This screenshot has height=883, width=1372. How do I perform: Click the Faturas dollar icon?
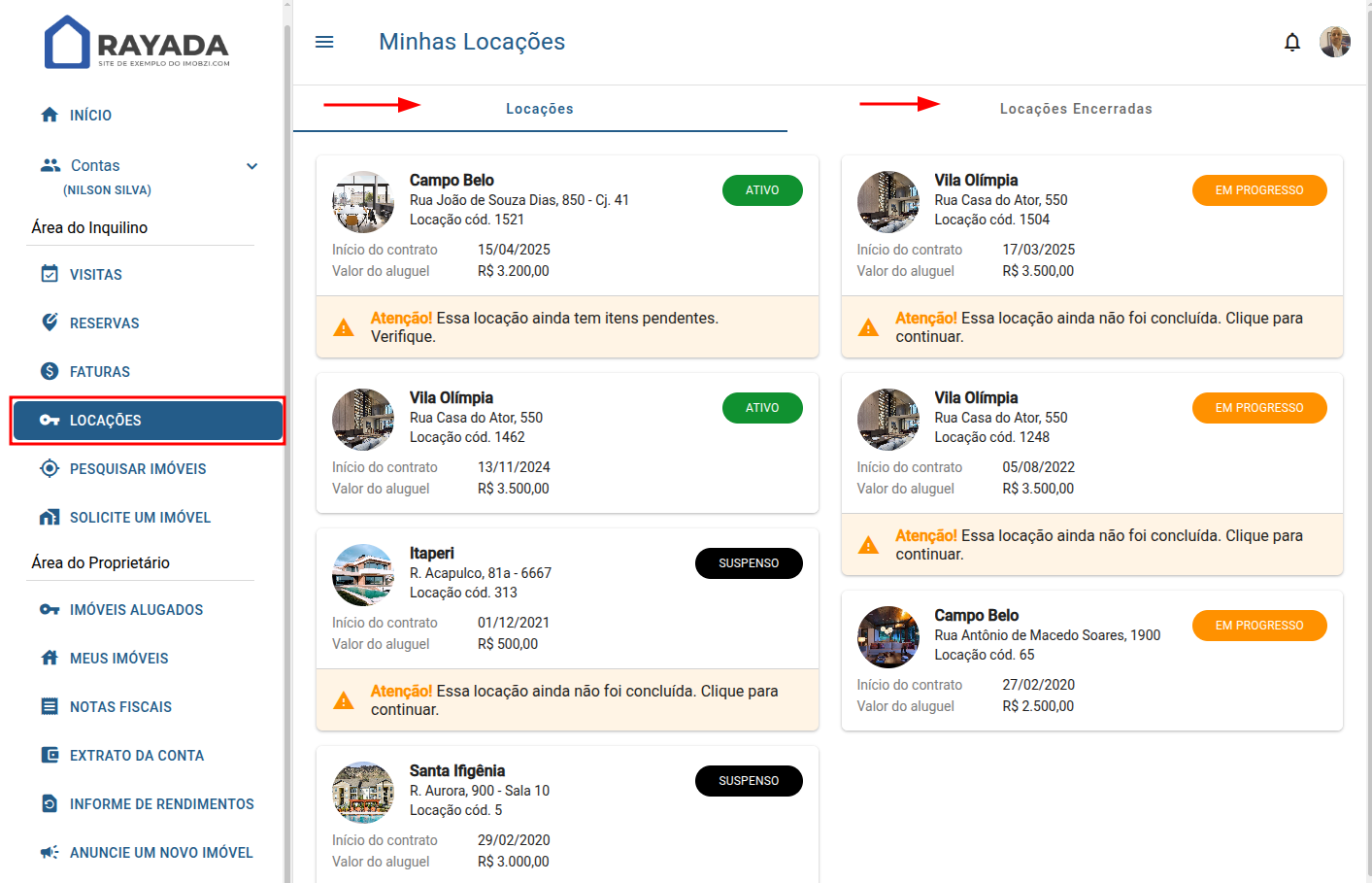click(50, 371)
